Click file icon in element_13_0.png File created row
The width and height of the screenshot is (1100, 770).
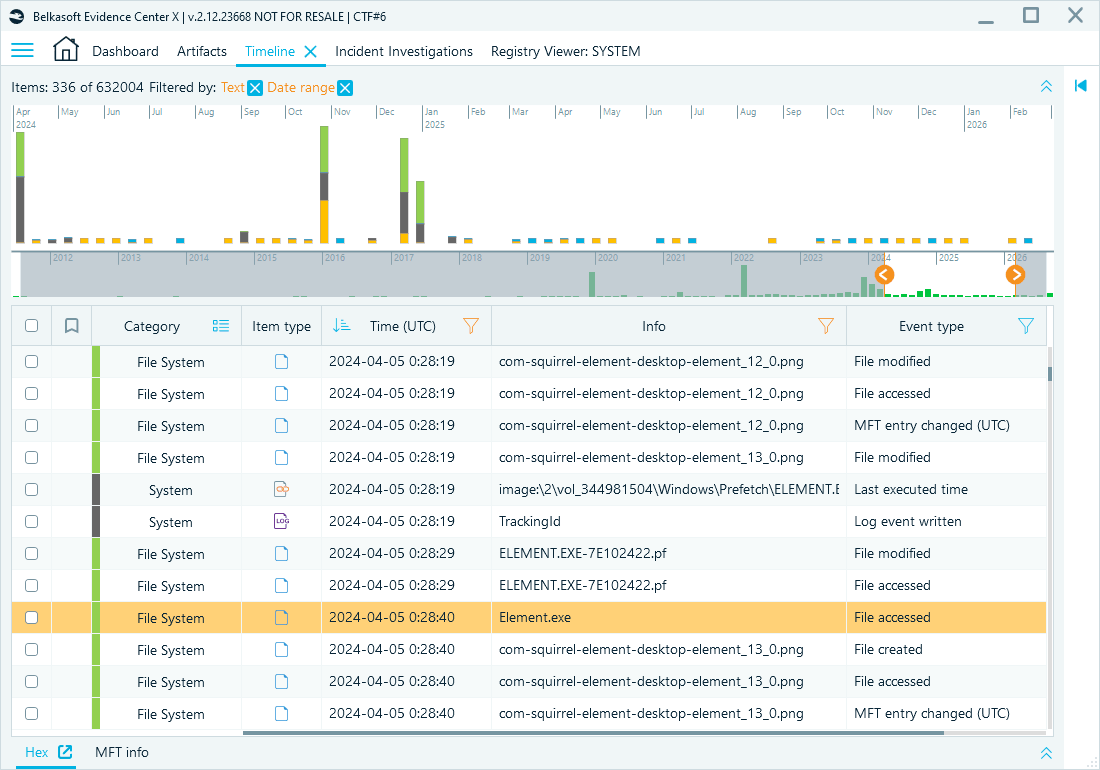tap(281, 649)
